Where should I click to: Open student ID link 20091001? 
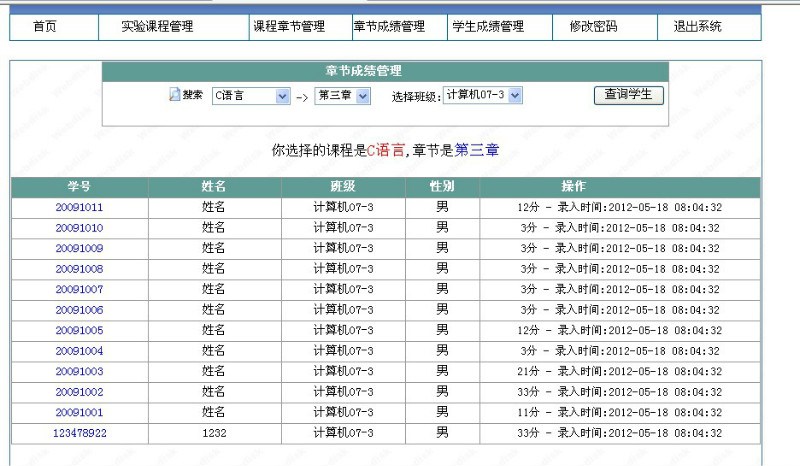[79, 412]
